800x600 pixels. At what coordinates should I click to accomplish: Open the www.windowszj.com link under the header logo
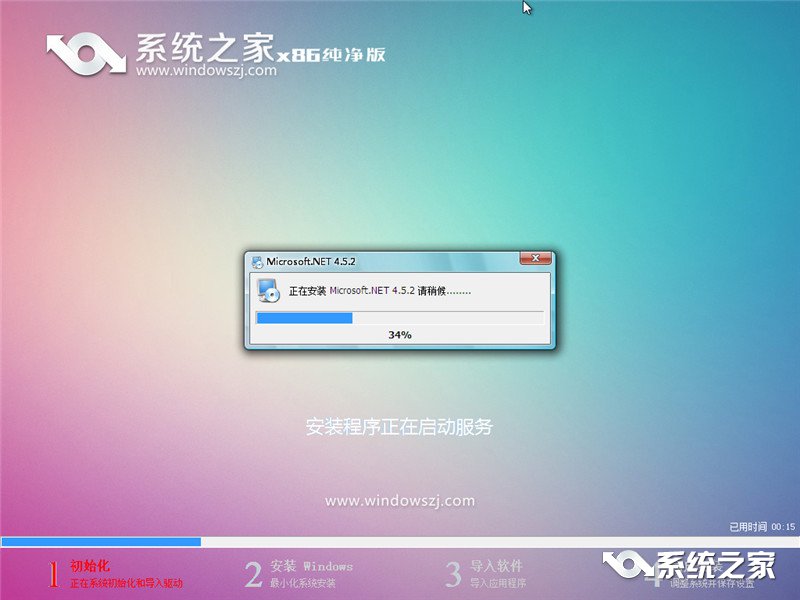pyautogui.click(x=207, y=72)
